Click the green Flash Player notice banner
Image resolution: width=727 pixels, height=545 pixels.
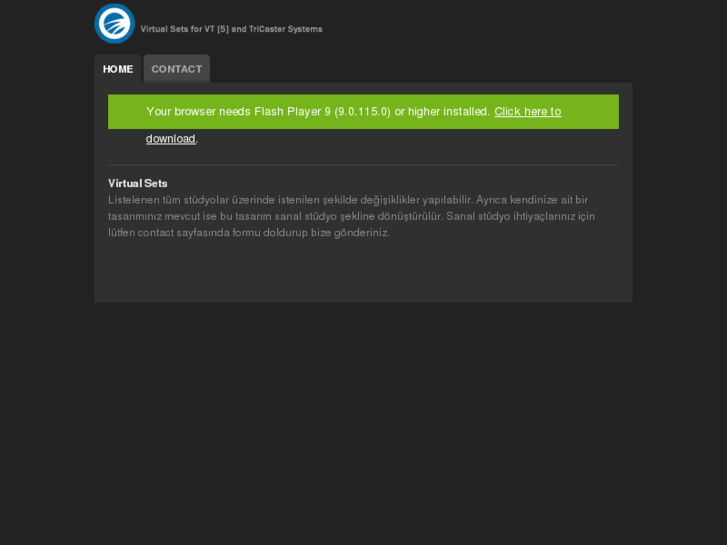pos(364,112)
